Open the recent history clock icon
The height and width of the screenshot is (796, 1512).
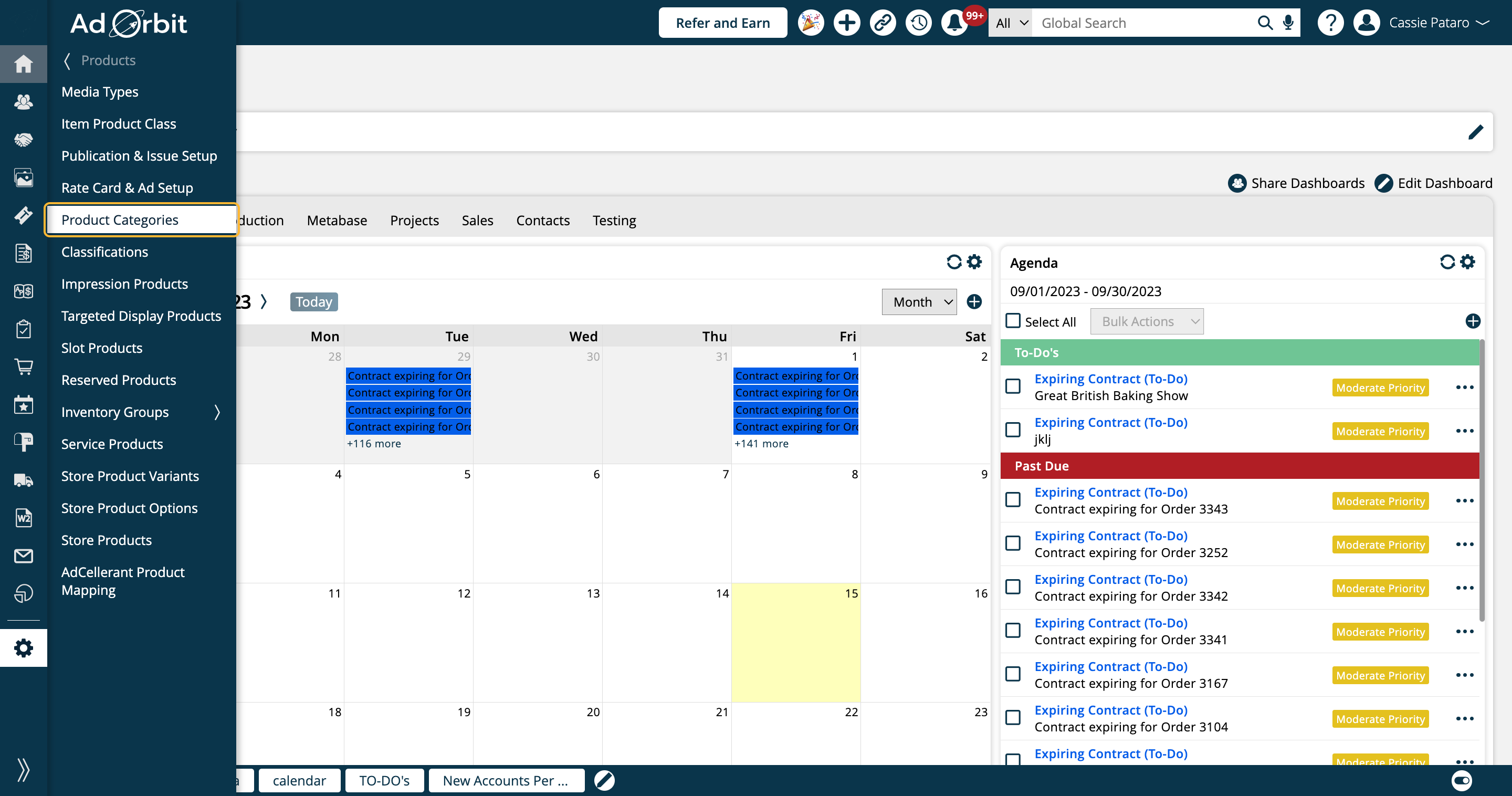pyautogui.click(x=919, y=23)
